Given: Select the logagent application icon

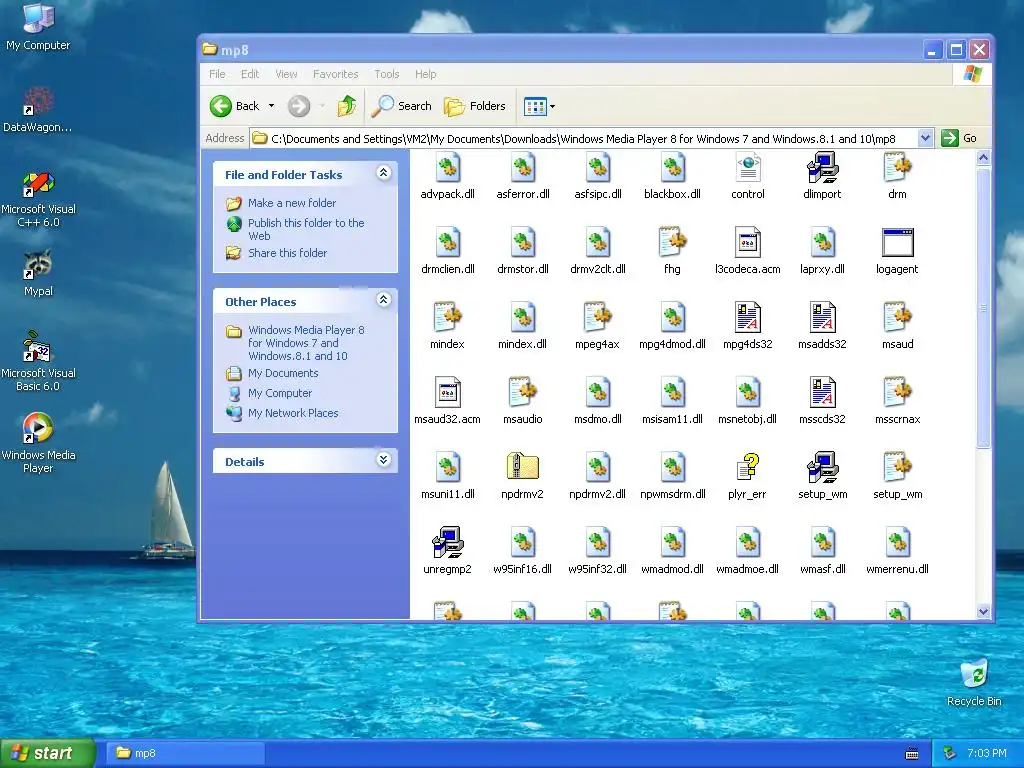Looking at the screenshot, I should coord(897,242).
